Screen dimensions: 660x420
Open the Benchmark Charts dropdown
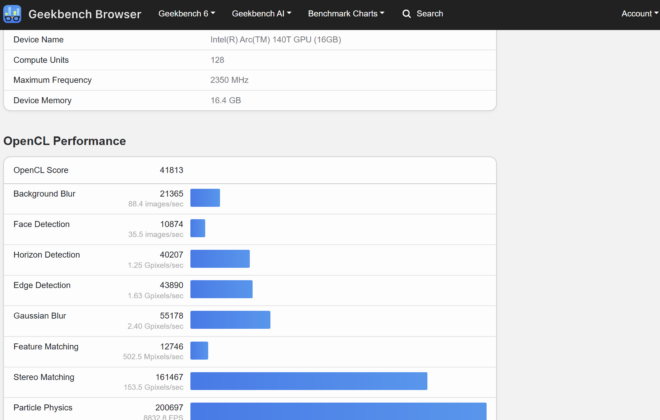click(x=346, y=13)
